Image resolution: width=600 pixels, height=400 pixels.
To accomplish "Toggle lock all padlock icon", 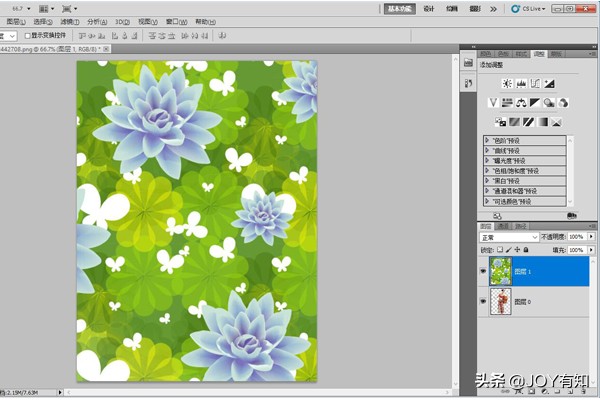I will click(x=526, y=250).
